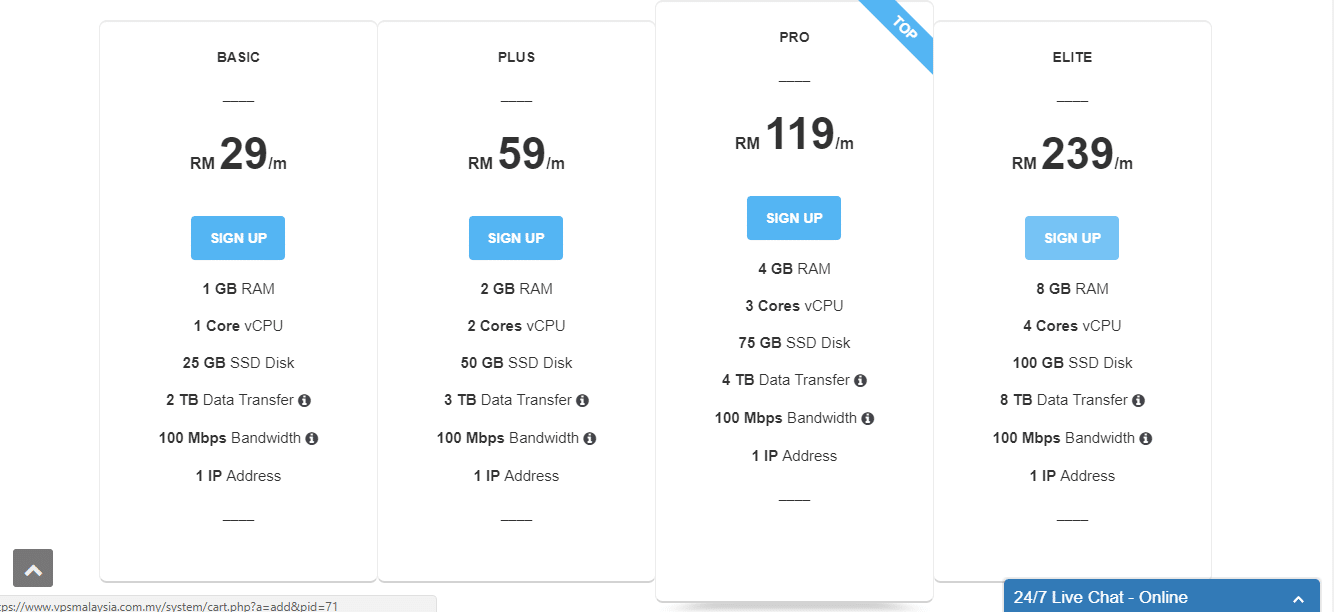Click the info icon beside Basic plan Data Transfer
1334x612 pixels.
(x=304, y=400)
